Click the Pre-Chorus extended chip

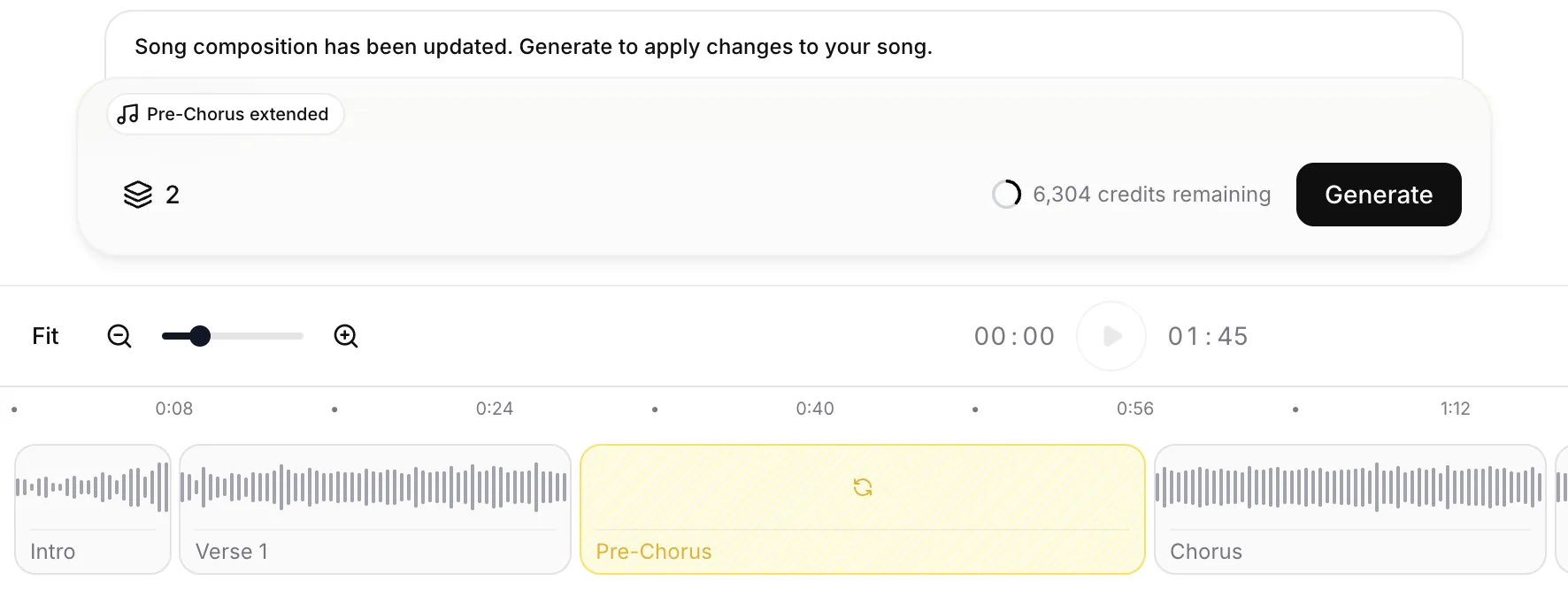(x=226, y=114)
